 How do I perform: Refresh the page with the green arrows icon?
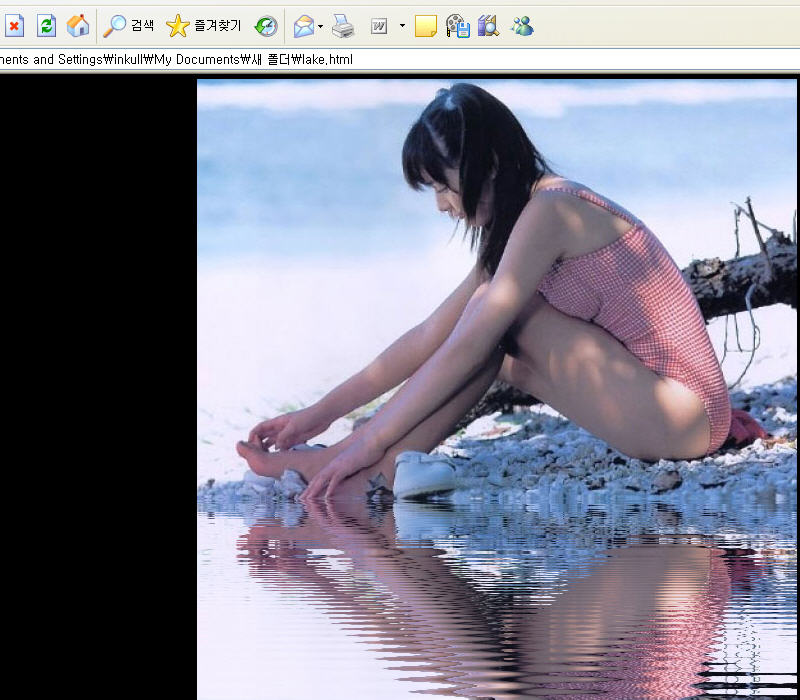pos(46,26)
